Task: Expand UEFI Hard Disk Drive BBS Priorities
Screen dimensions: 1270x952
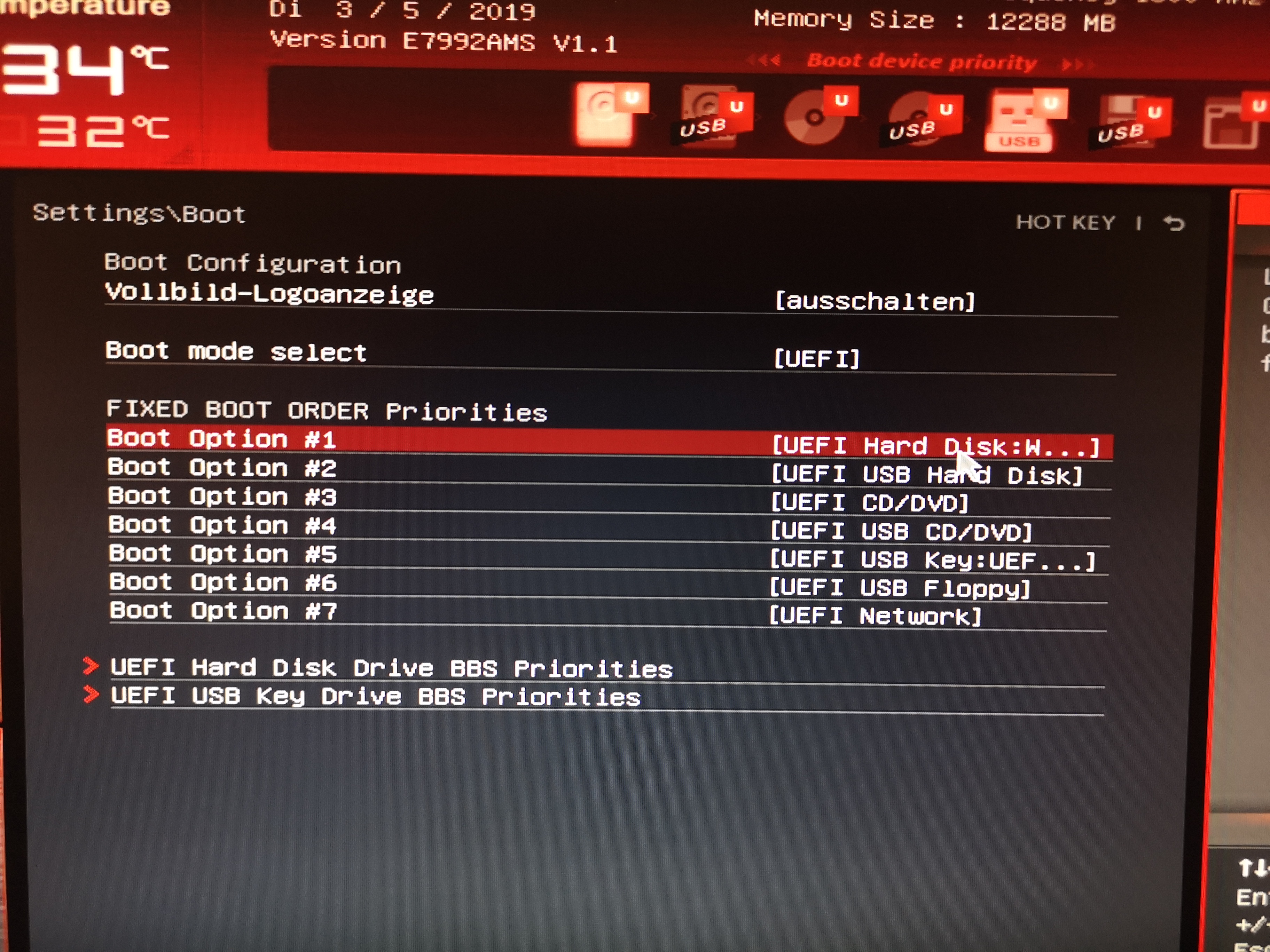Action: coord(391,668)
